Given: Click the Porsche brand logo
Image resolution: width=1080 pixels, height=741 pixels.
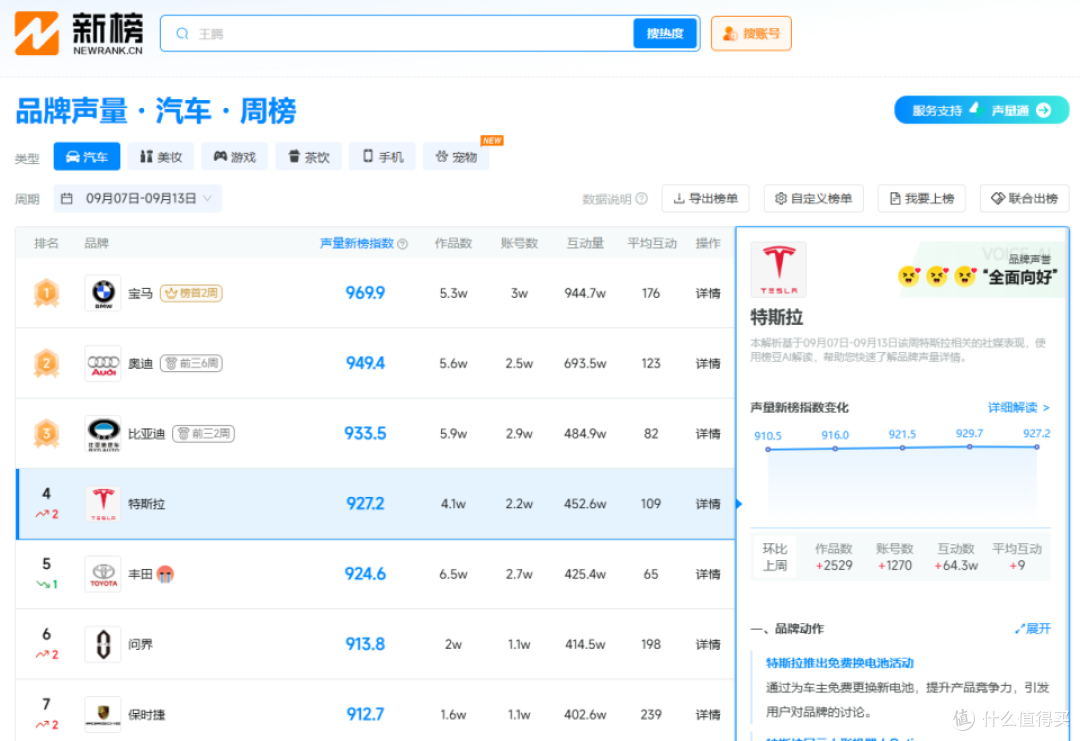Looking at the screenshot, I should point(103,715).
